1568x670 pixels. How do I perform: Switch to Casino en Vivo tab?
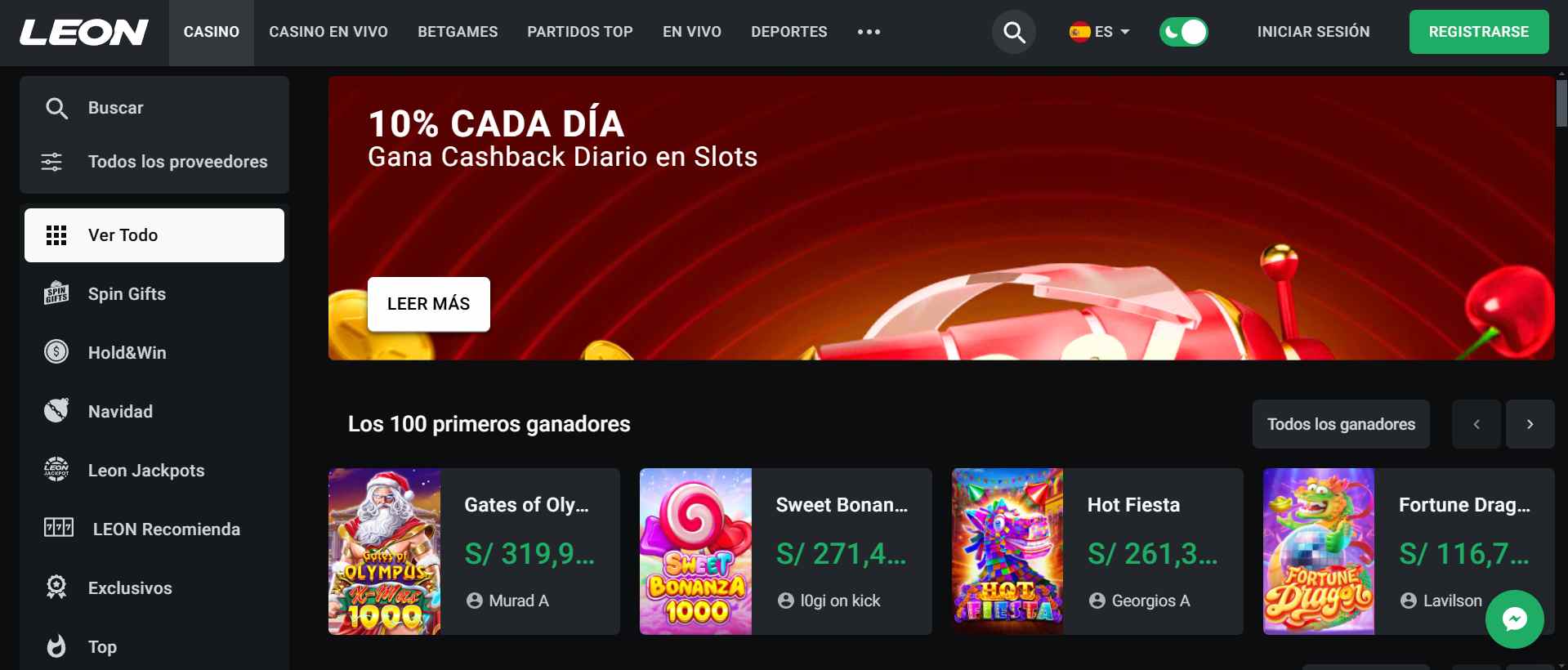pyautogui.click(x=328, y=32)
